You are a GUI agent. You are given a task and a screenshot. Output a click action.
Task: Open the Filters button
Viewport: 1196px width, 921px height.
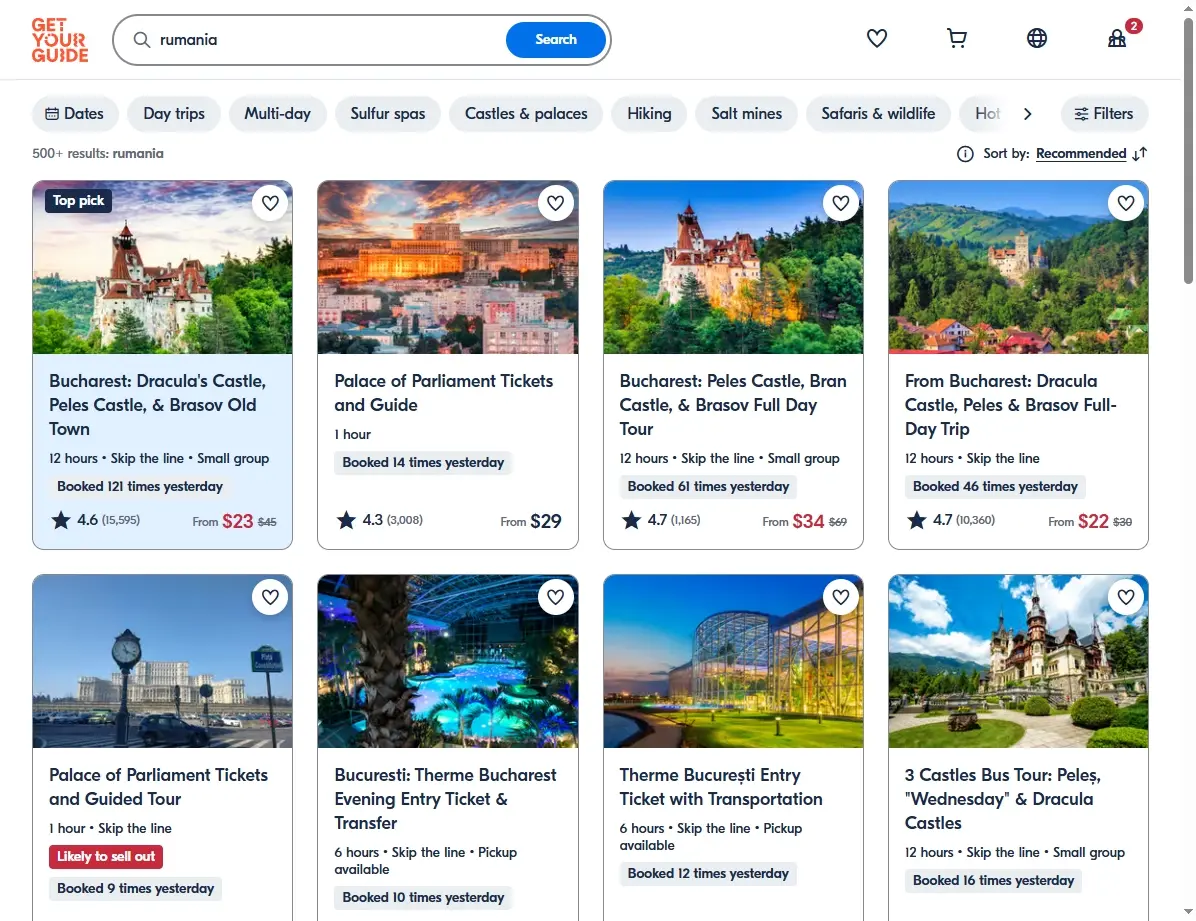coord(1104,114)
